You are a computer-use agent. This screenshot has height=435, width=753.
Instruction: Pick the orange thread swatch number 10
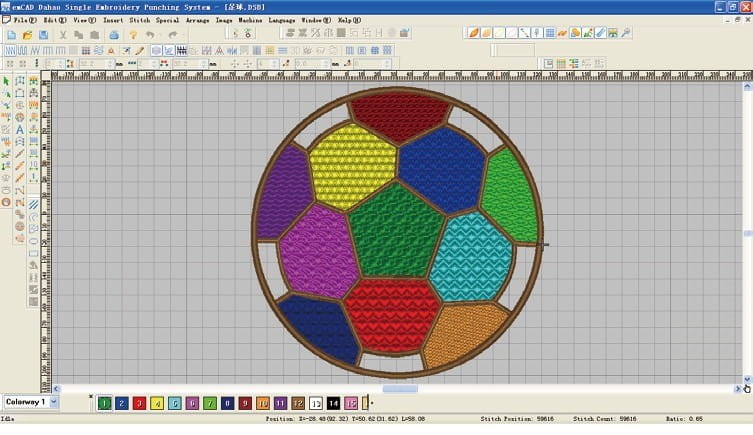[x=262, y=402]
